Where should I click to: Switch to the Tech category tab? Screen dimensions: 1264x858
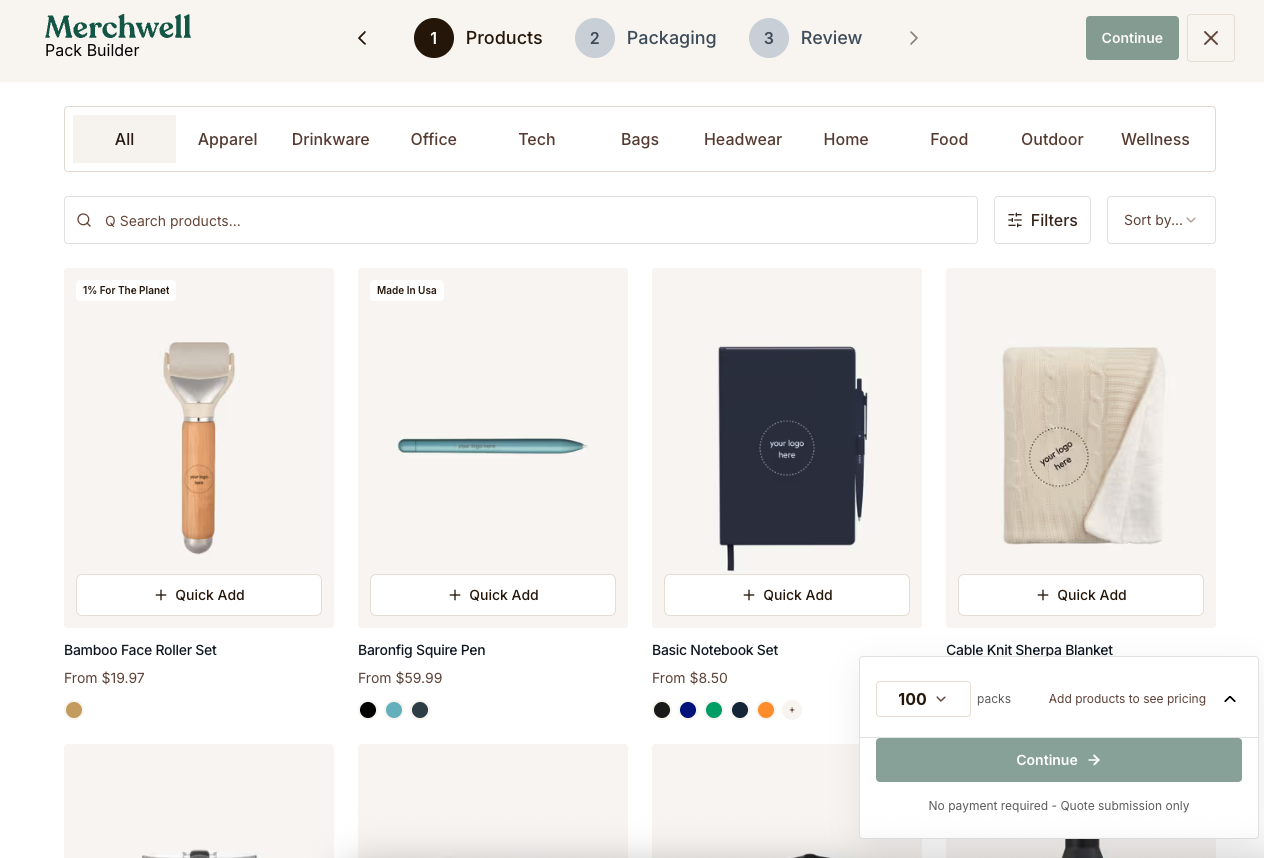pyautogui.click(x=537, y=139)
